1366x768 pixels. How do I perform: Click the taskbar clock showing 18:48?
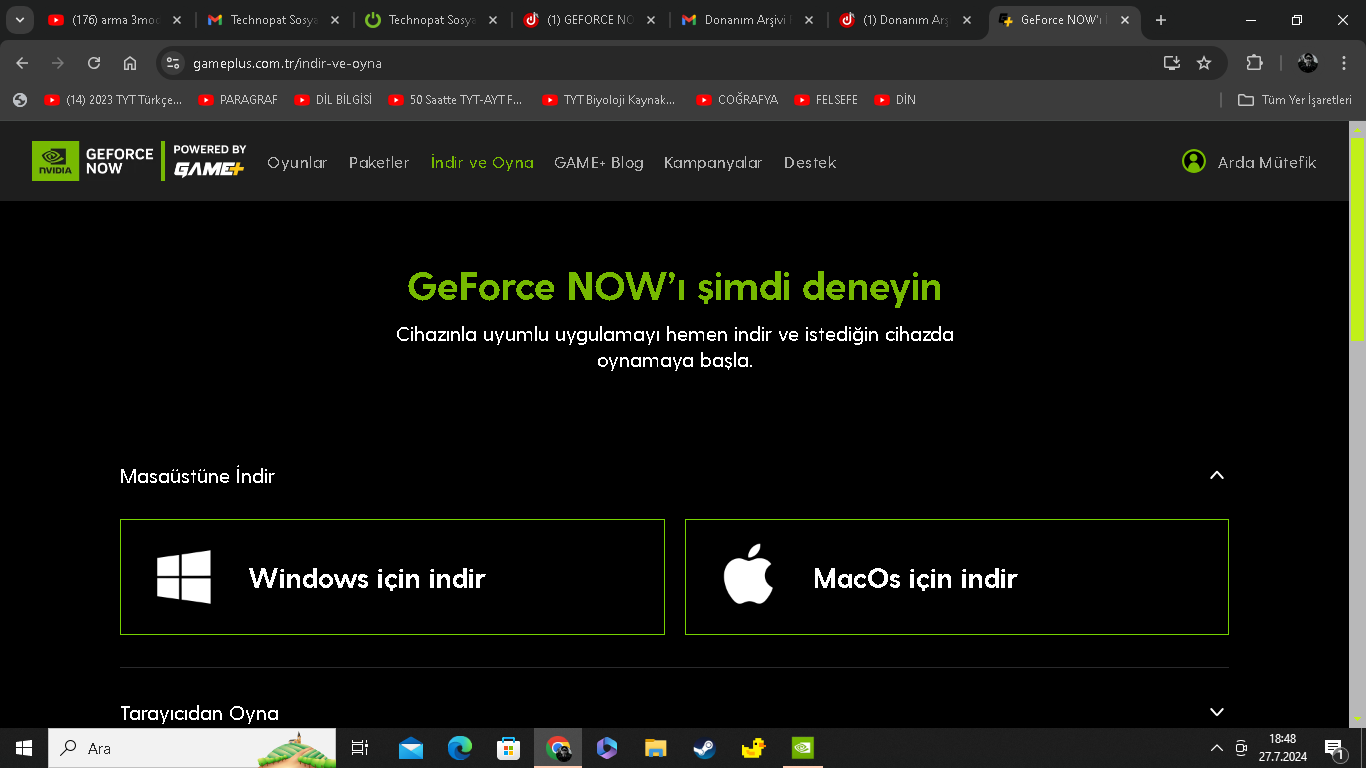coord(1282,748)
